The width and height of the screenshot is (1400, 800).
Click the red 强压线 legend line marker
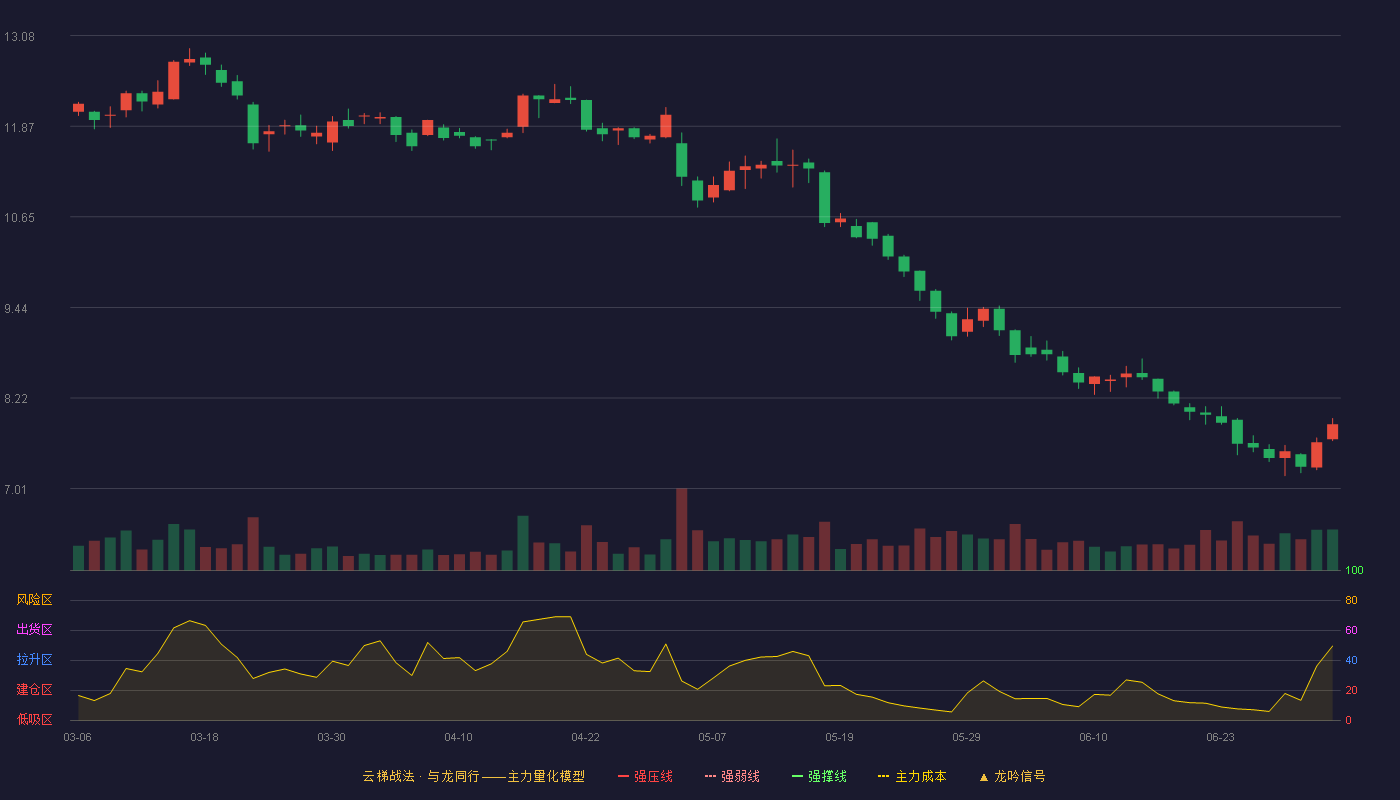tap(623, 776)
